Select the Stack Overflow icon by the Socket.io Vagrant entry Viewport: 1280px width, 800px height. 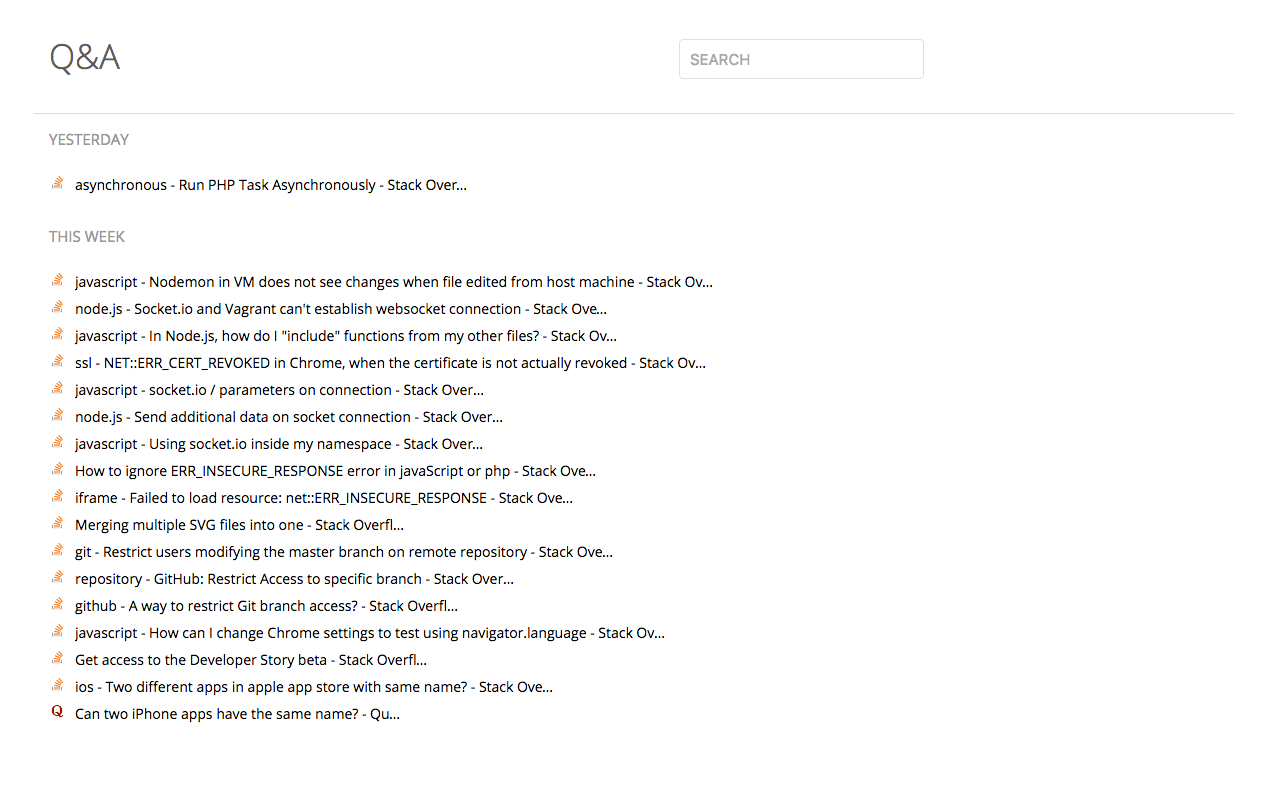tap(57, 306)
